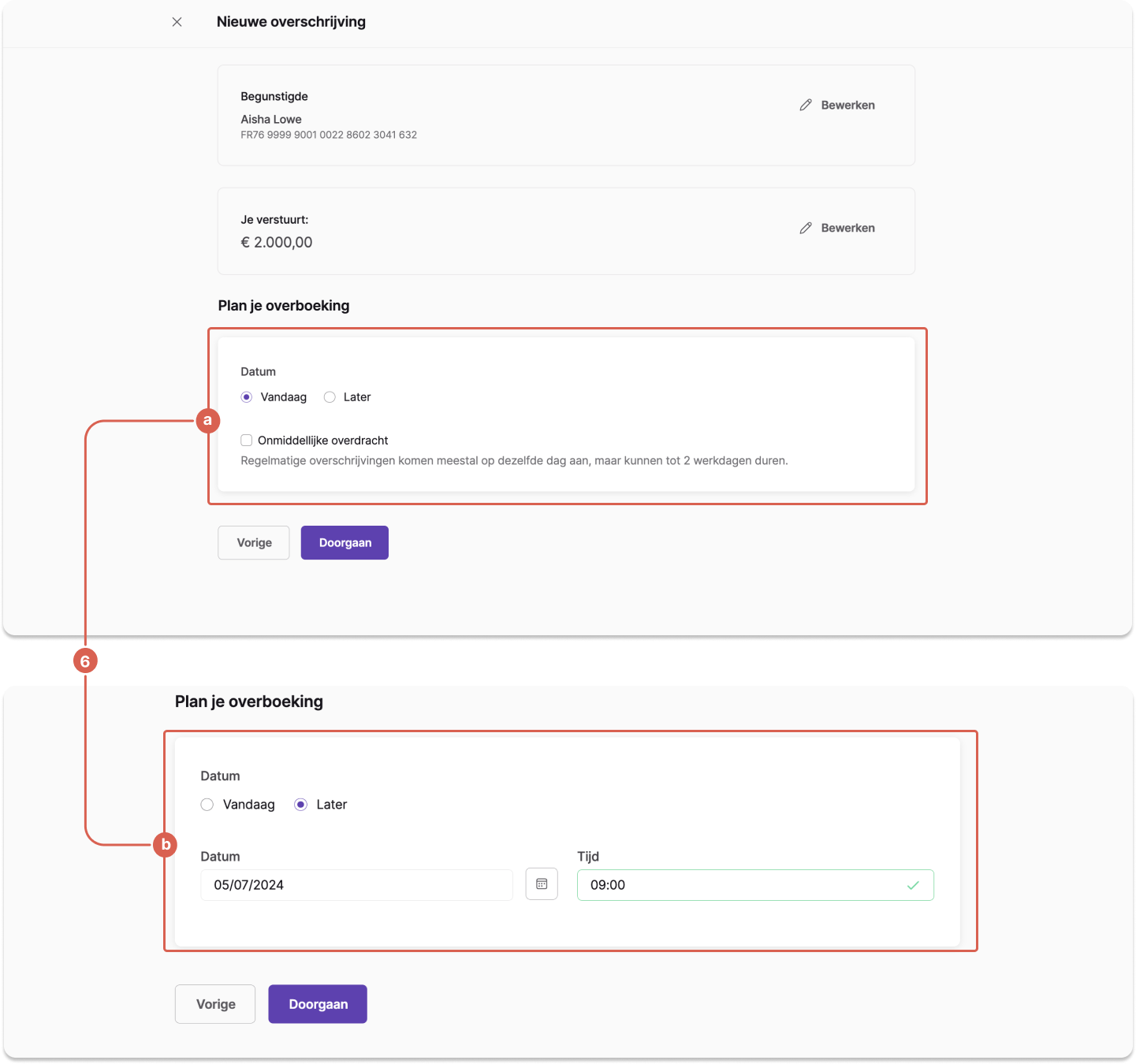This screenshot has height=1064, width=1136.
Task: Select Later radio in upper panel
Action: 330,397
